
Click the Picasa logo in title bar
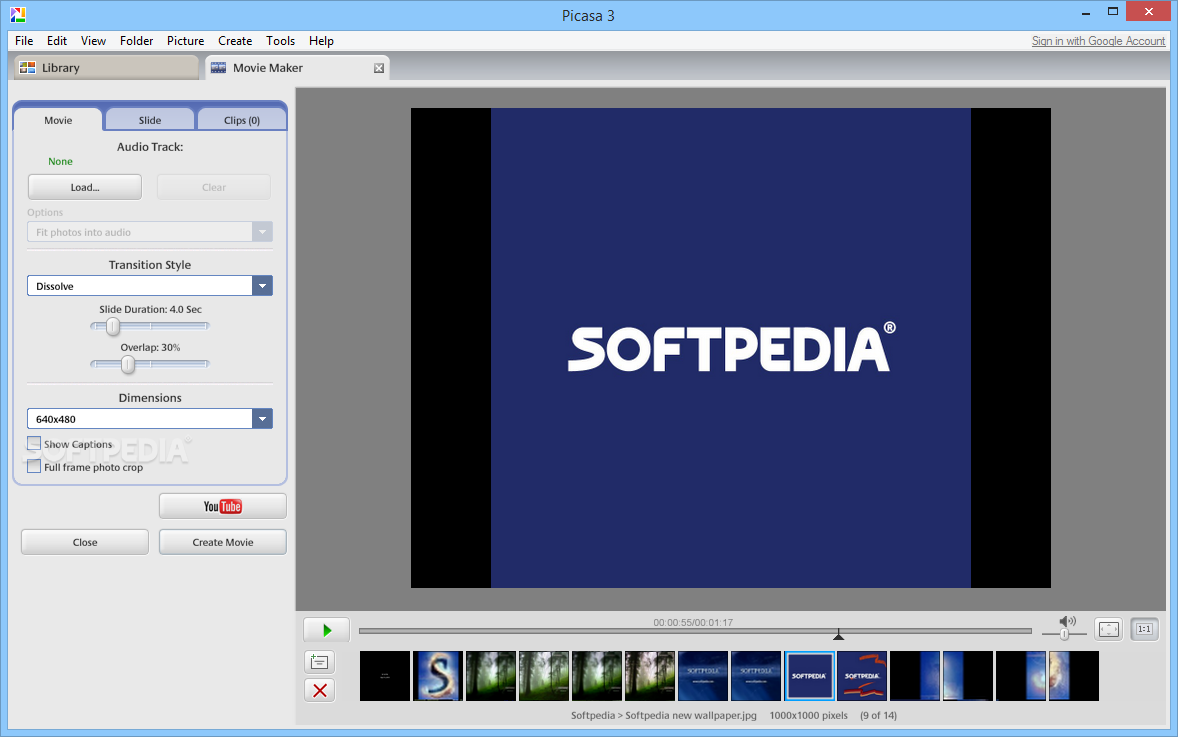(x=18, y=14)
